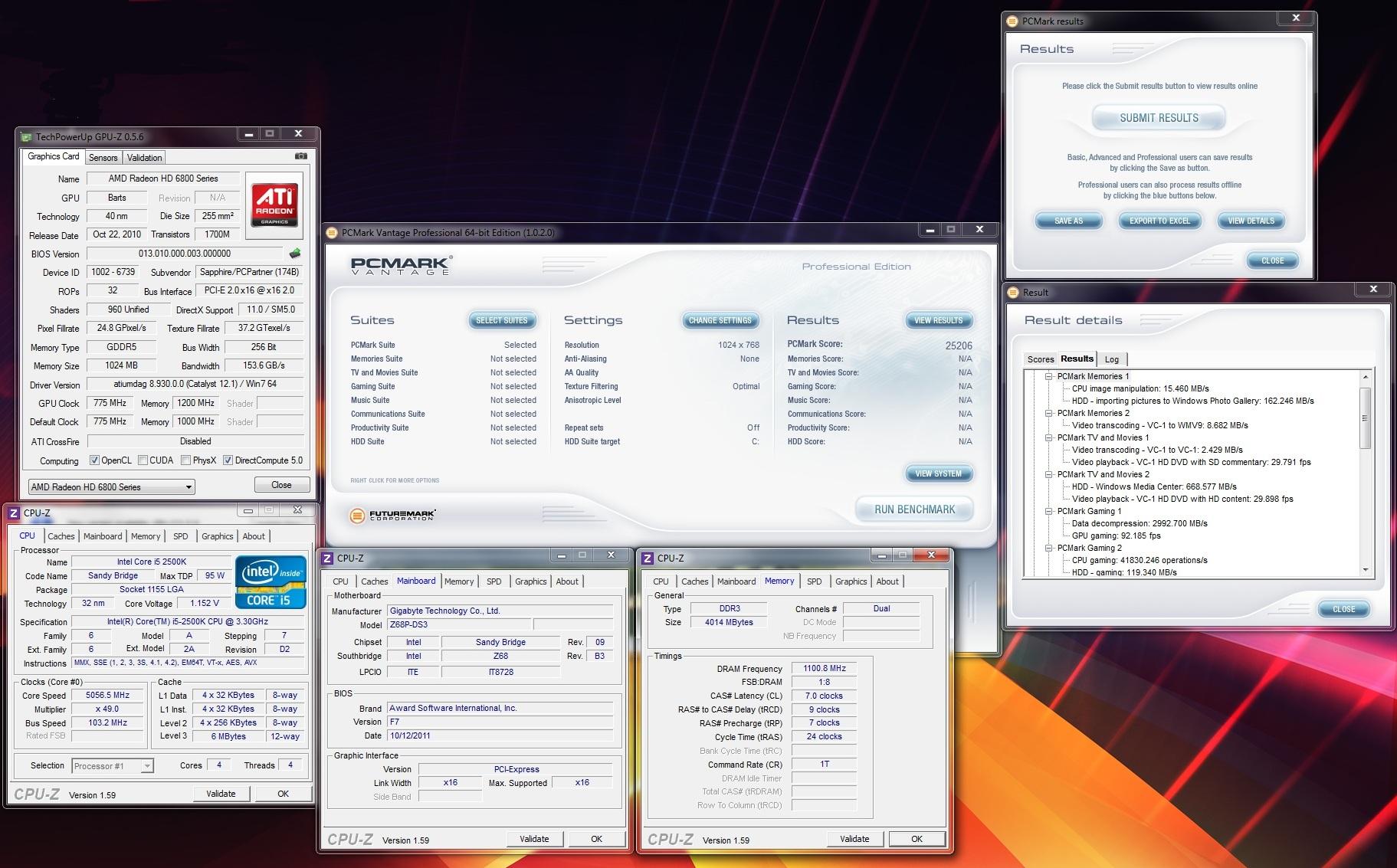The image size is (1397, 868).
Task: Click the GPU-Z Name field
Action: coord(163,179)
